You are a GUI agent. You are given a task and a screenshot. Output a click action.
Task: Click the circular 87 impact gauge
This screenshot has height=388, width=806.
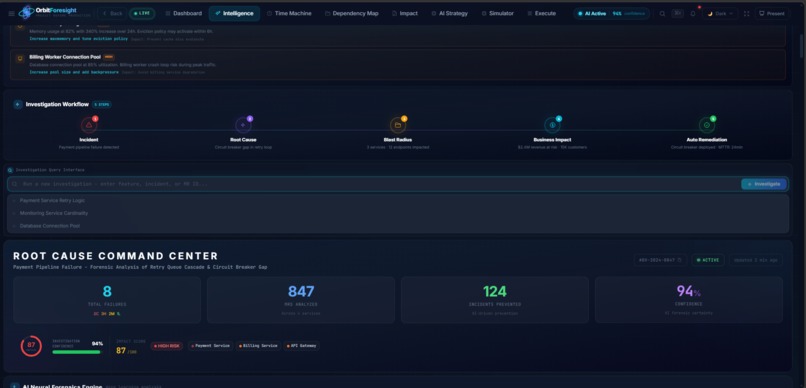point(31,346)
